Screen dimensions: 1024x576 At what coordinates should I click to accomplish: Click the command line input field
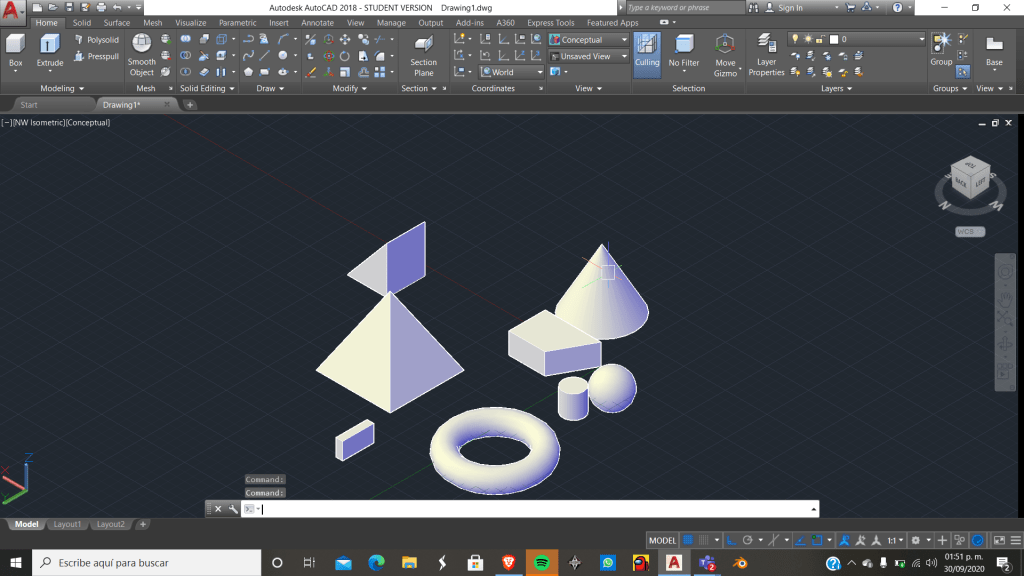pos(530,509)
